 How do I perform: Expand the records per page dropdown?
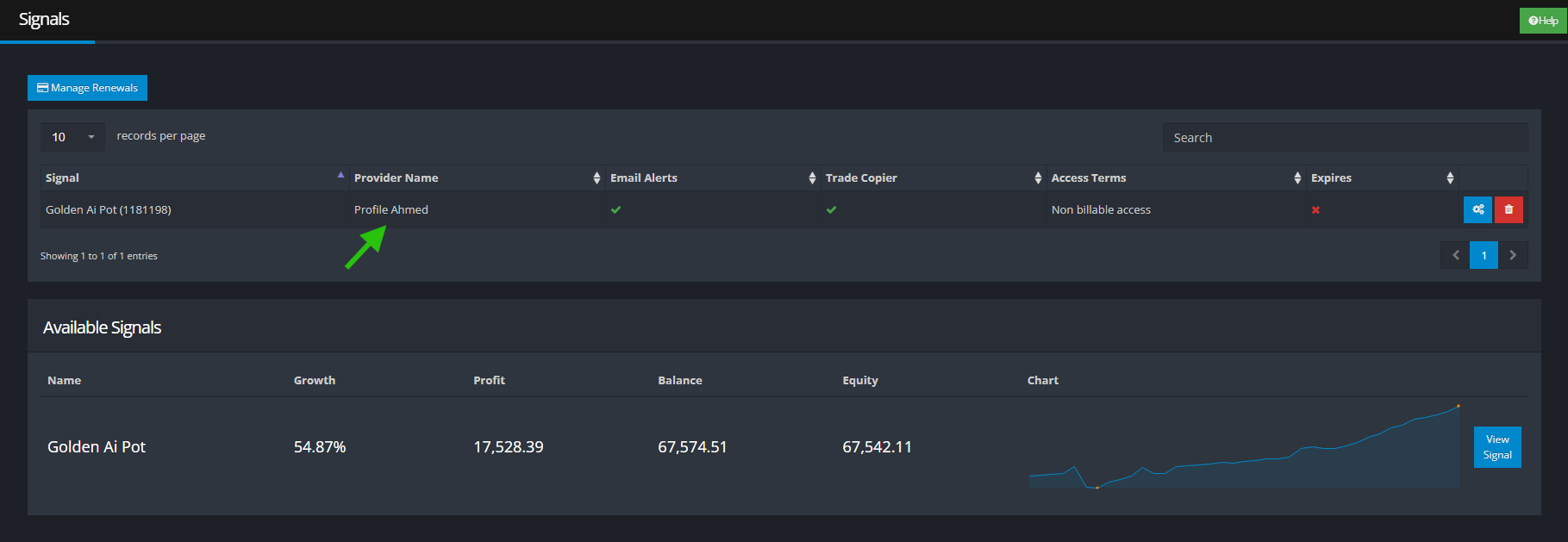click(x=72, y=137)
